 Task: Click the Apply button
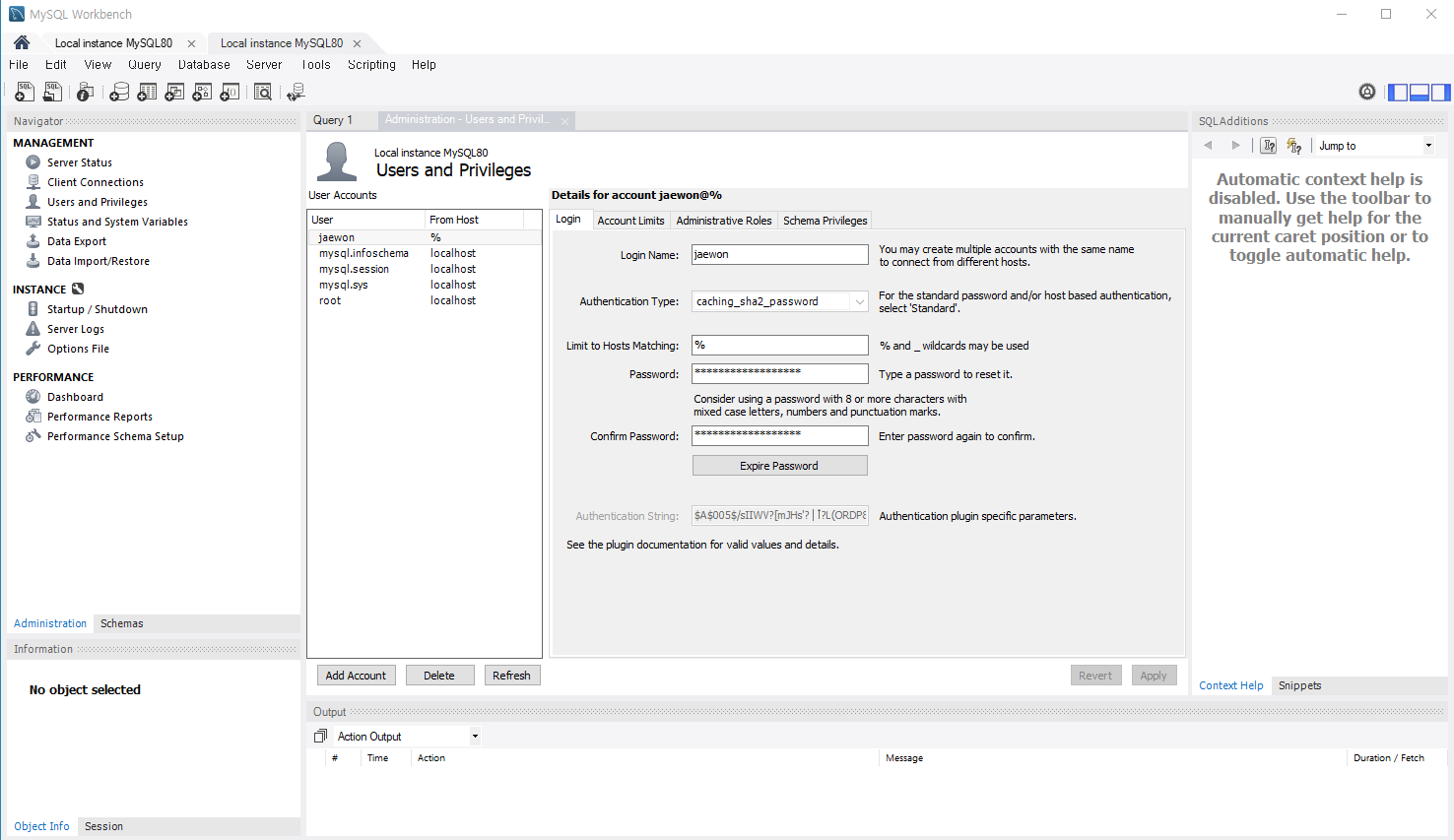coord(1154,676)
